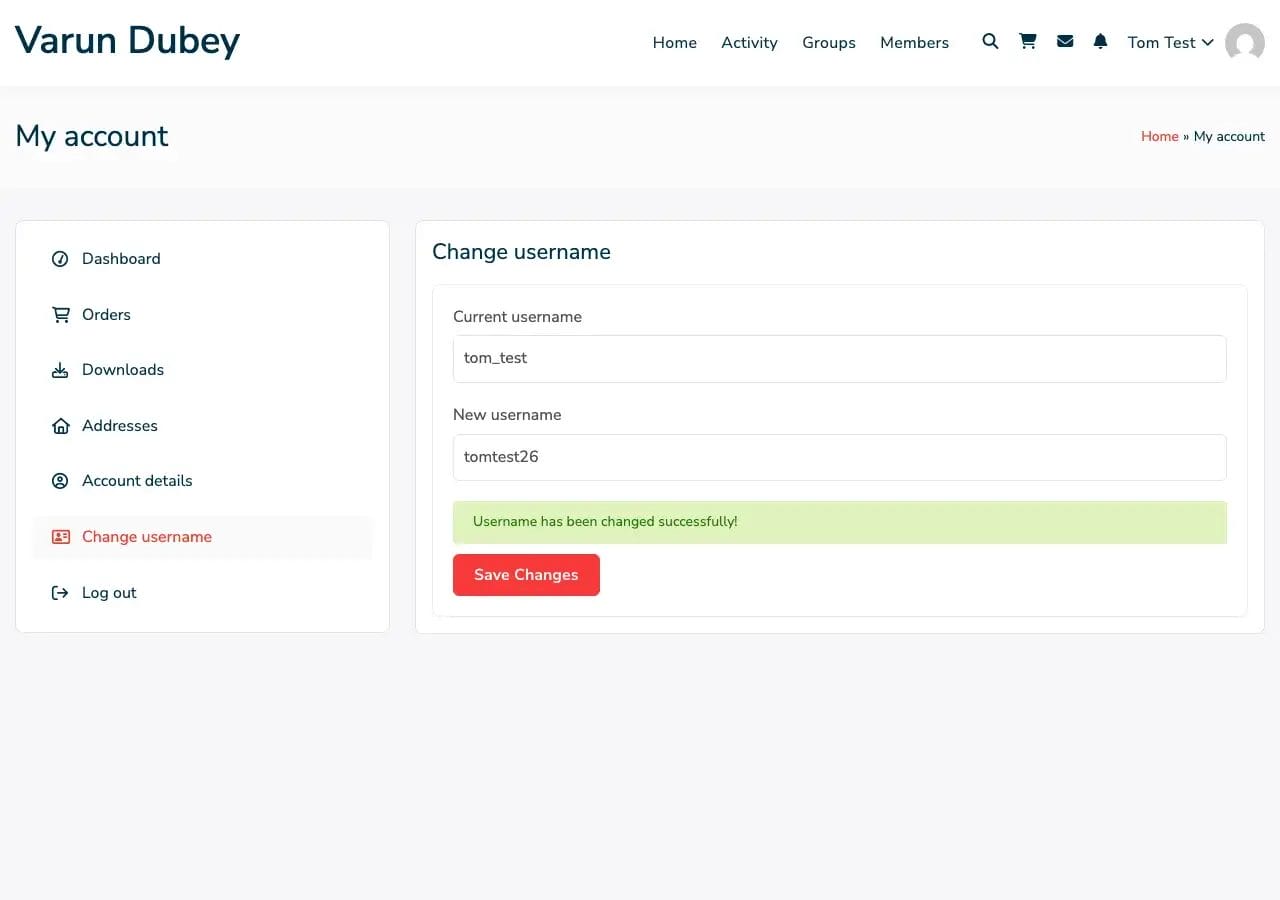Click the shopping cart icon in header
1280x900 pixels.
point(1027,42)
